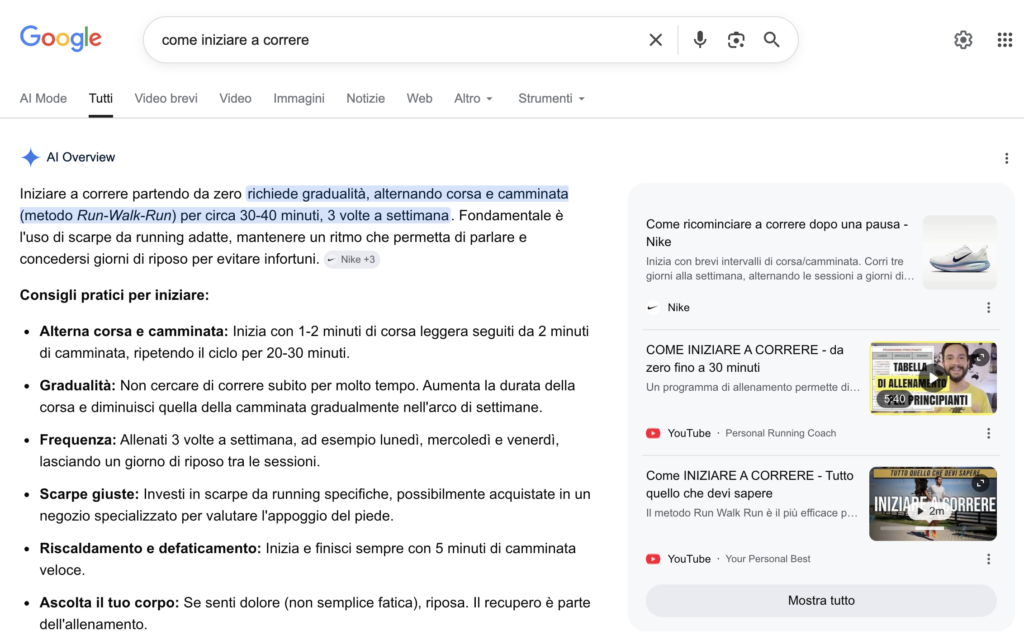
Task: Open 'Come INIZIARE A CORRERE - Tutto quello che devi sapere'
Action: tap(750, 484)
